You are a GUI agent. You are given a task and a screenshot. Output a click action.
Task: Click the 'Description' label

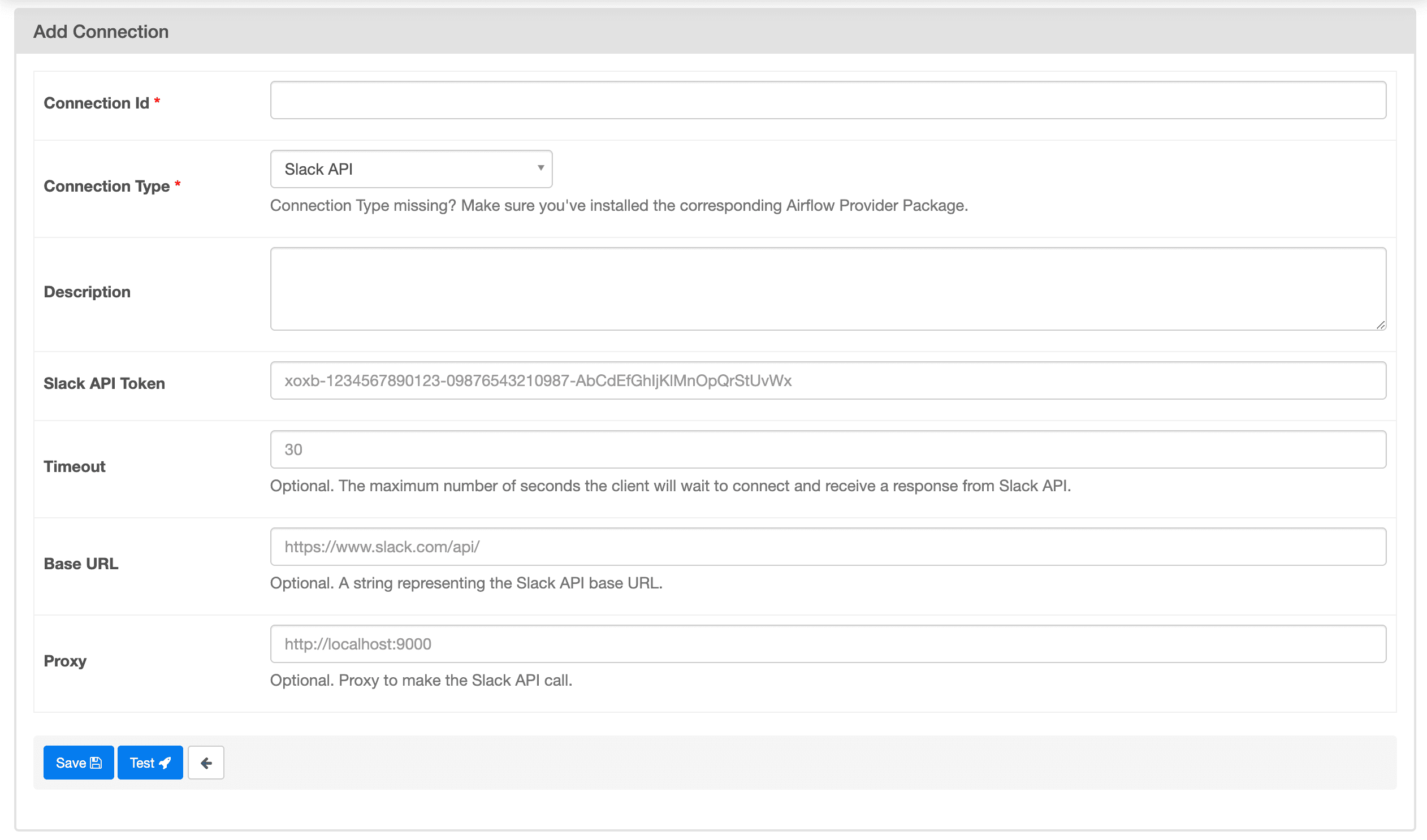[x=87, y=292]
